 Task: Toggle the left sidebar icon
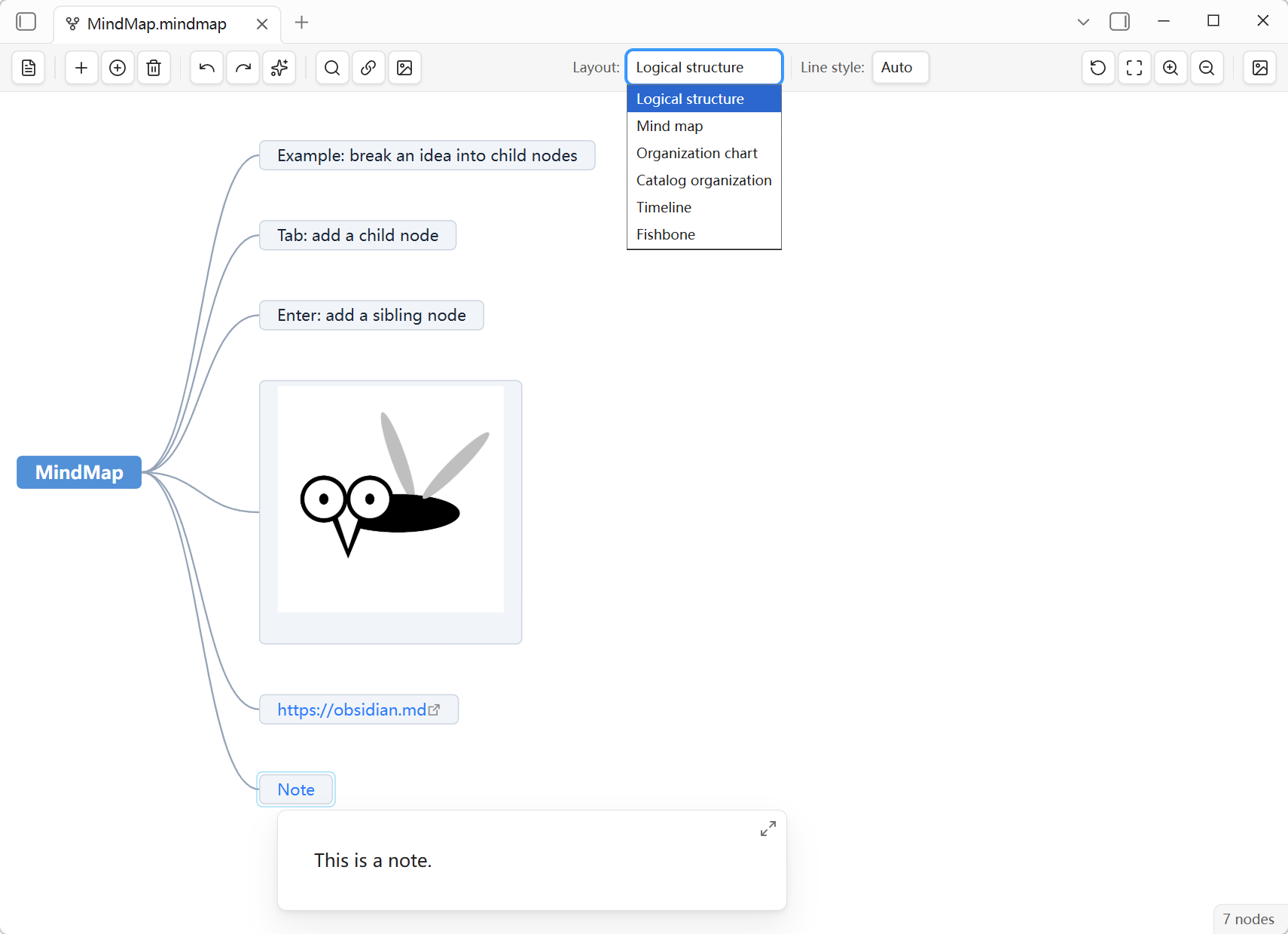pos(26,22)
